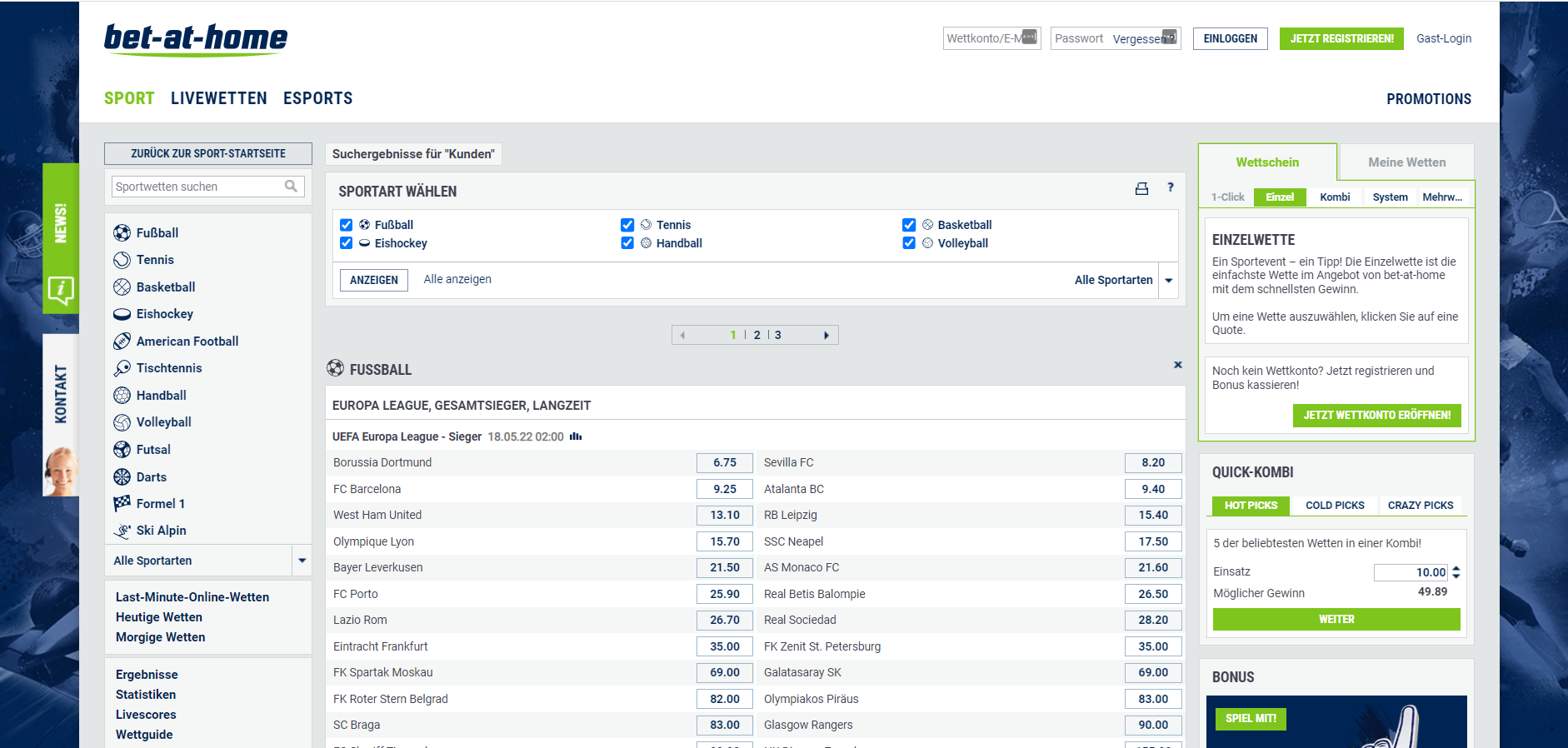Click the Fußball soccer ball icon in sidebar
This screenshot has width=1568, height=748.
click(x=122, y=232)
